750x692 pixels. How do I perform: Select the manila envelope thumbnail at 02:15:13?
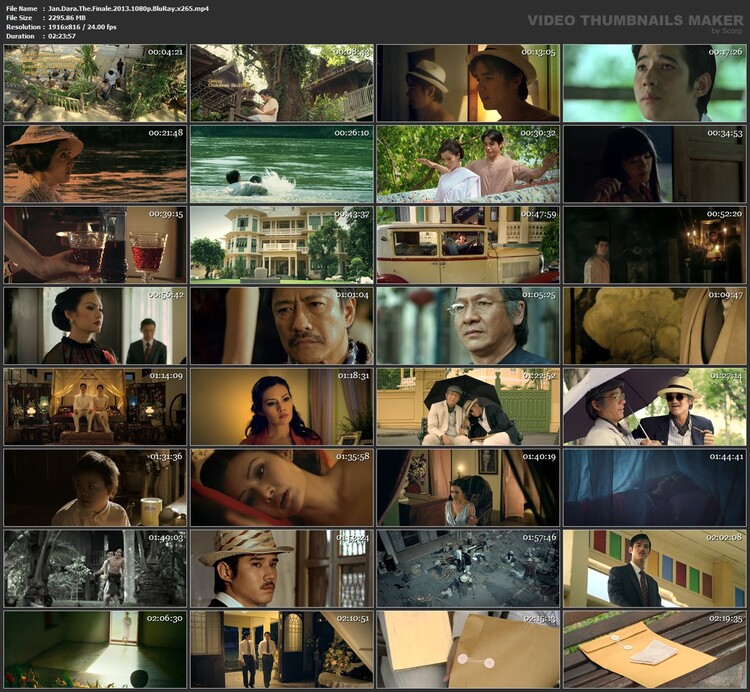[468, 649]
